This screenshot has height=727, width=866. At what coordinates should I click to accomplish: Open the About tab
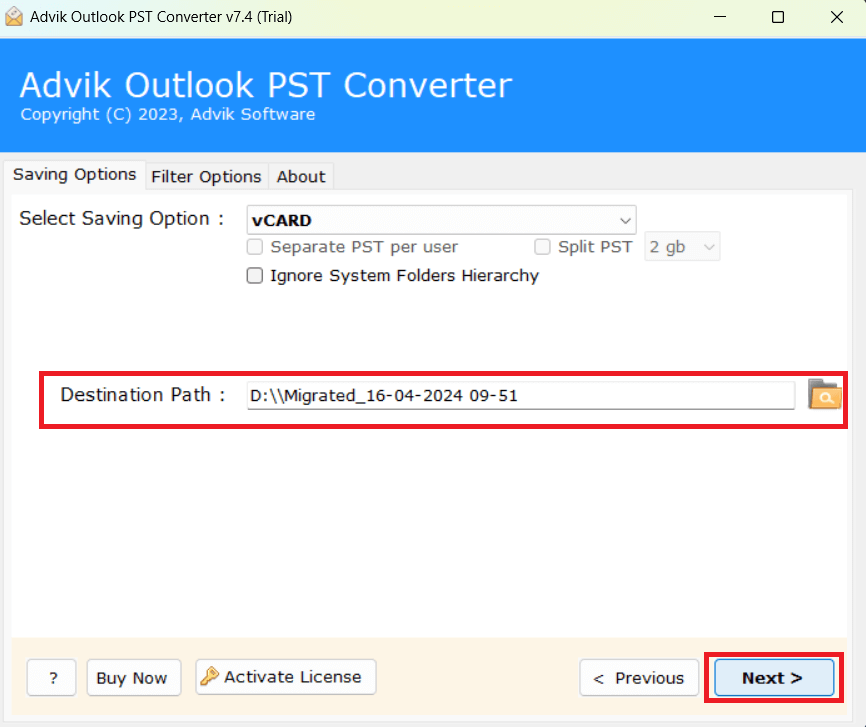[x=301, y=177]
